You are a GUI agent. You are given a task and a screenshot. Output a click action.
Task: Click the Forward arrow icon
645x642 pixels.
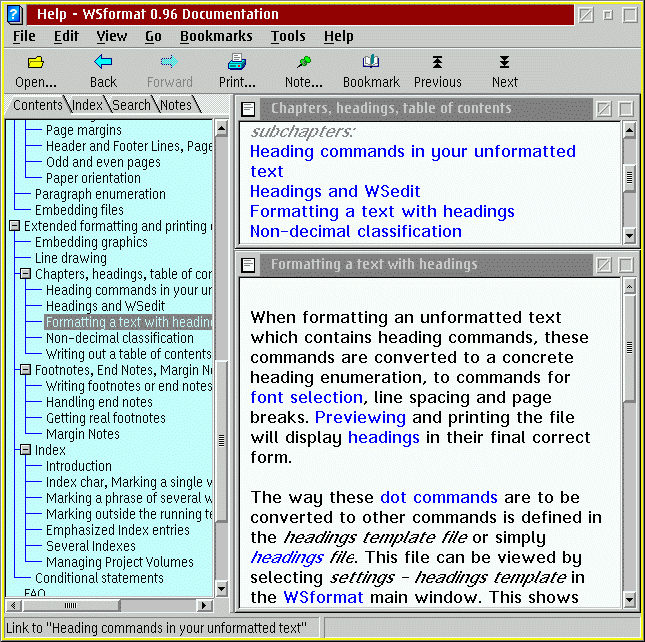click(x=169, y=62)
